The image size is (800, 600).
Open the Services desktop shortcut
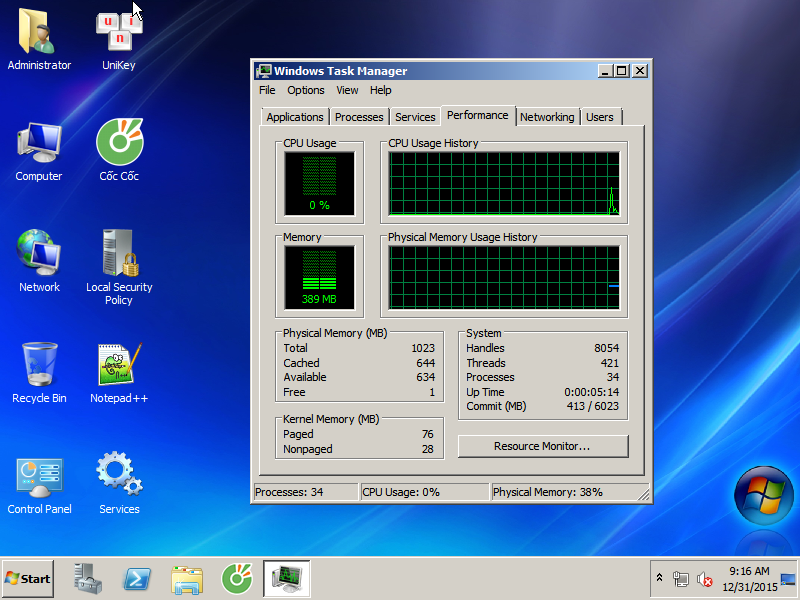click(x=119, y=485)
